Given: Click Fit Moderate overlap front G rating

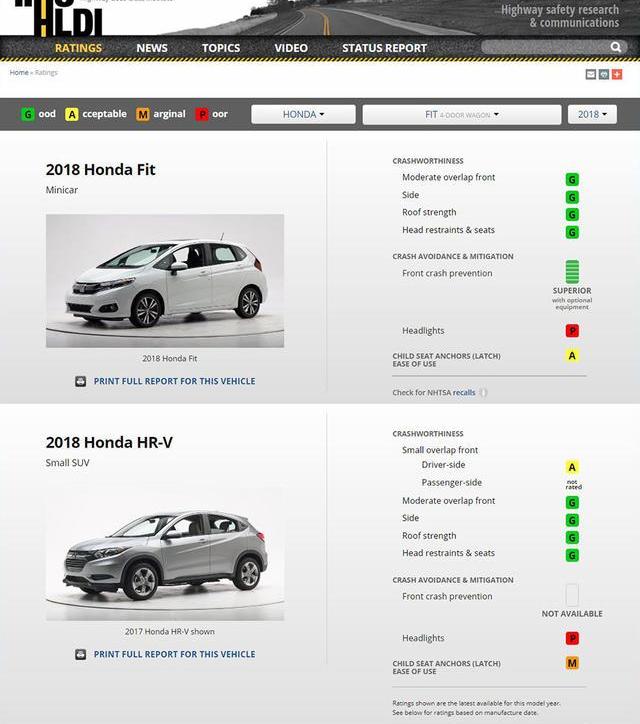Looking at the screenshot, I should point(572,180).
